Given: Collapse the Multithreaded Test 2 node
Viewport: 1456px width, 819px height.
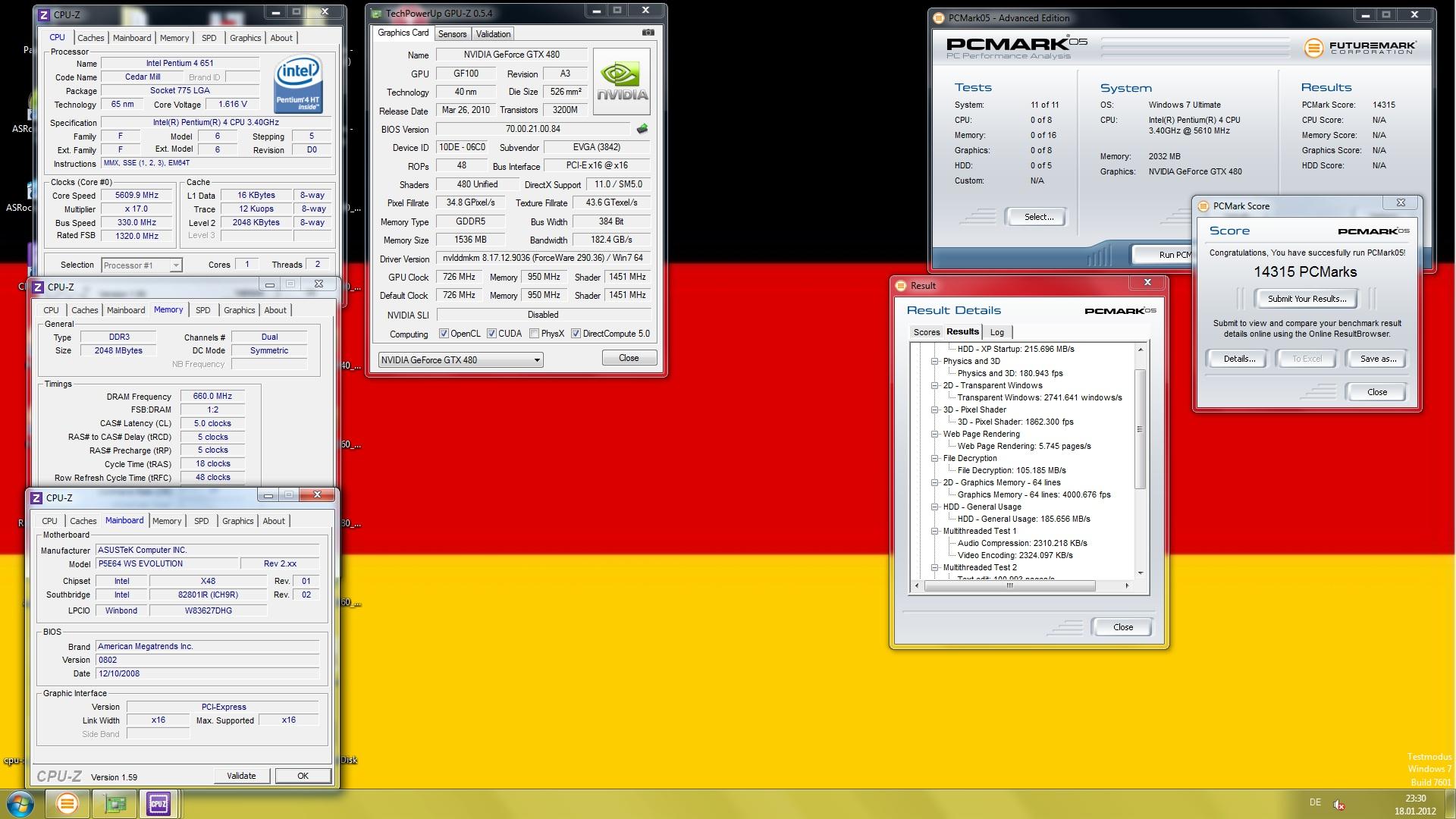Looking at the screenshot, I should [934, 568].
